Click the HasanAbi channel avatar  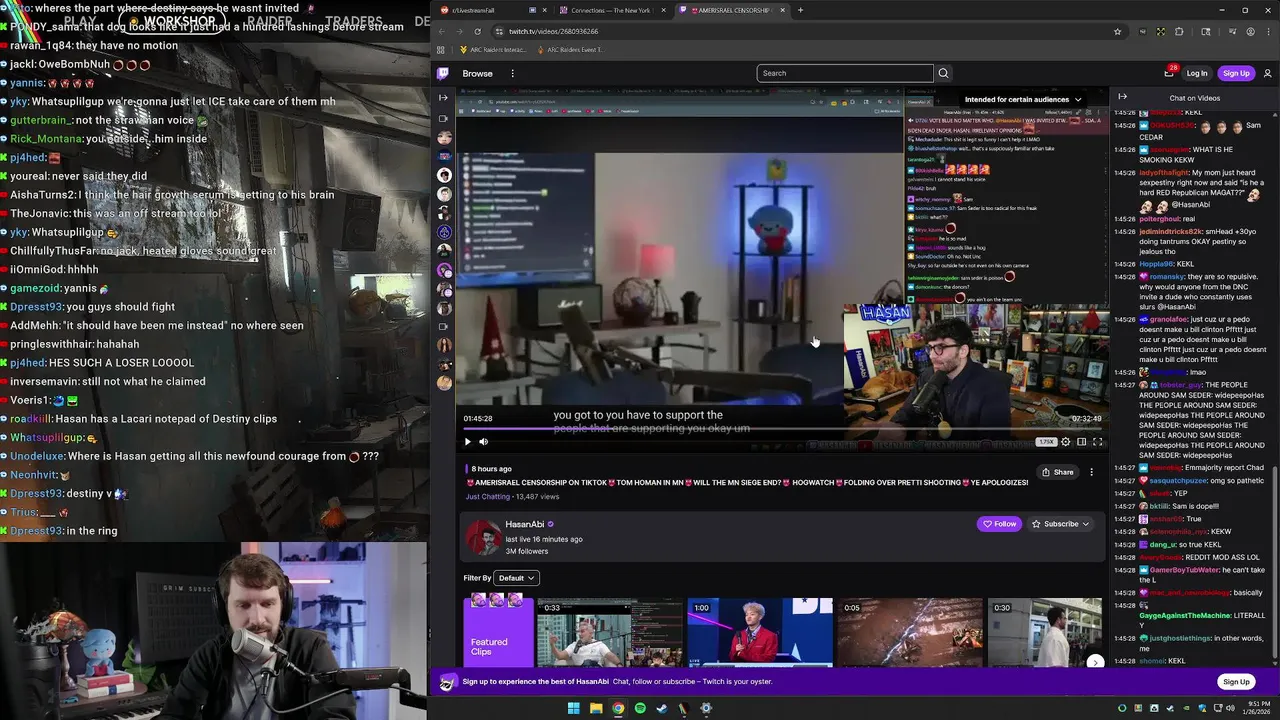click(x=484, y=538)
